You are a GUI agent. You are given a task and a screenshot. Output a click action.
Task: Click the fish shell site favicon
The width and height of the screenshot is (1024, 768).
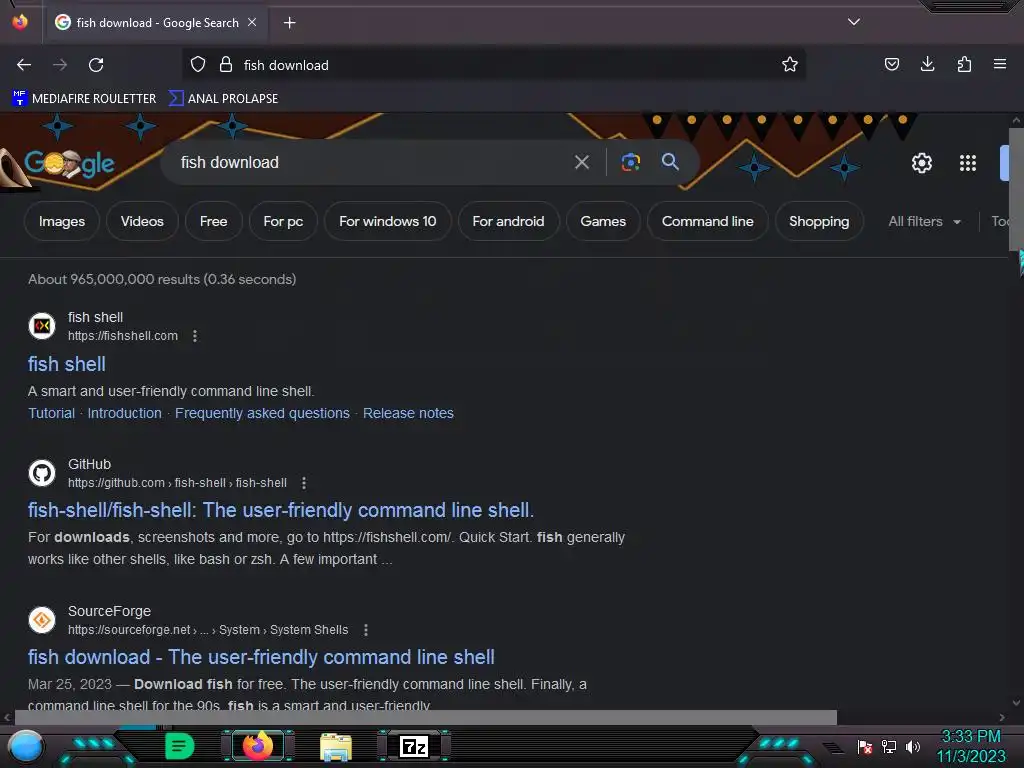point(42,326)
